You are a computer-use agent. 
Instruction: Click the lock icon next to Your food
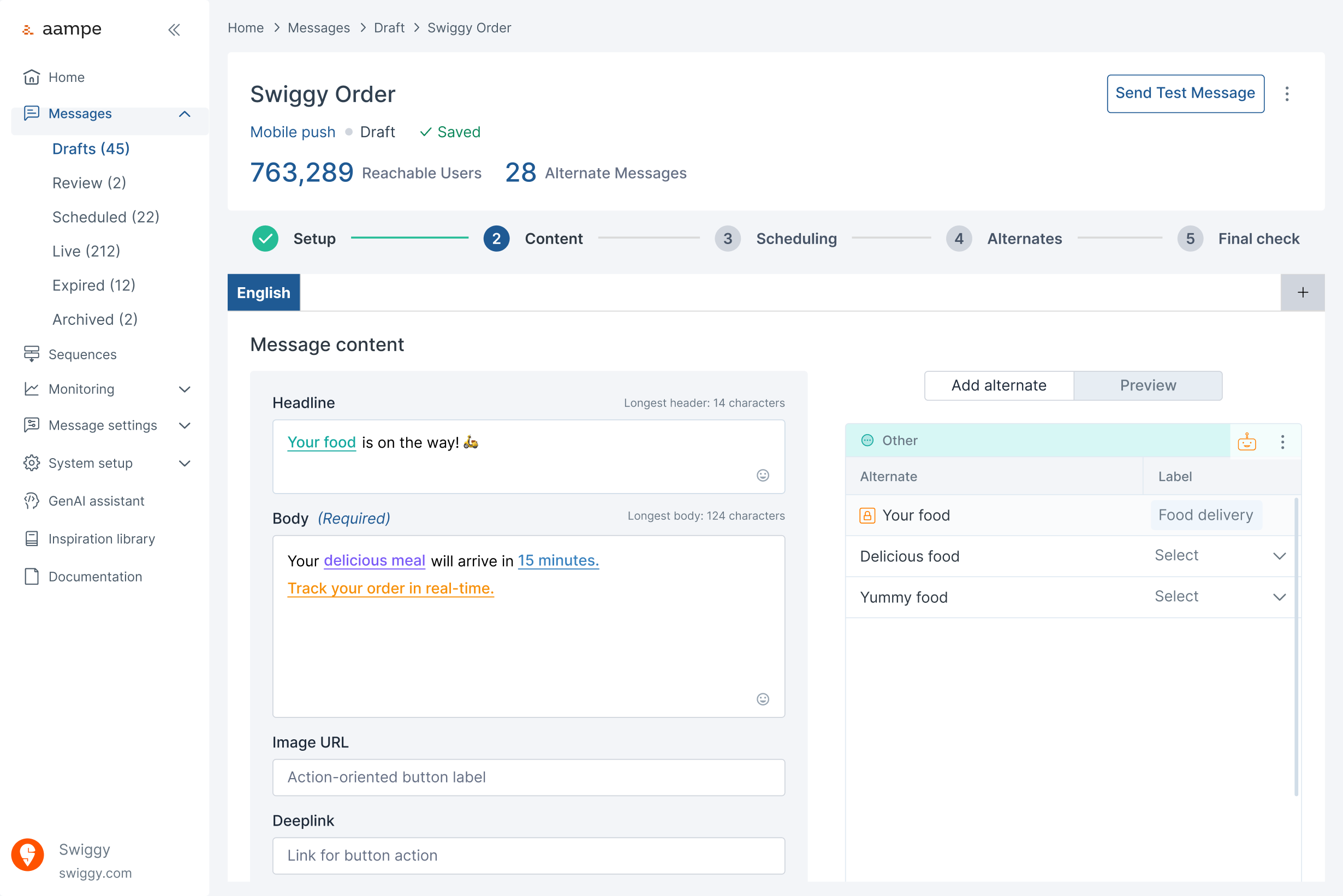point(867,515)
